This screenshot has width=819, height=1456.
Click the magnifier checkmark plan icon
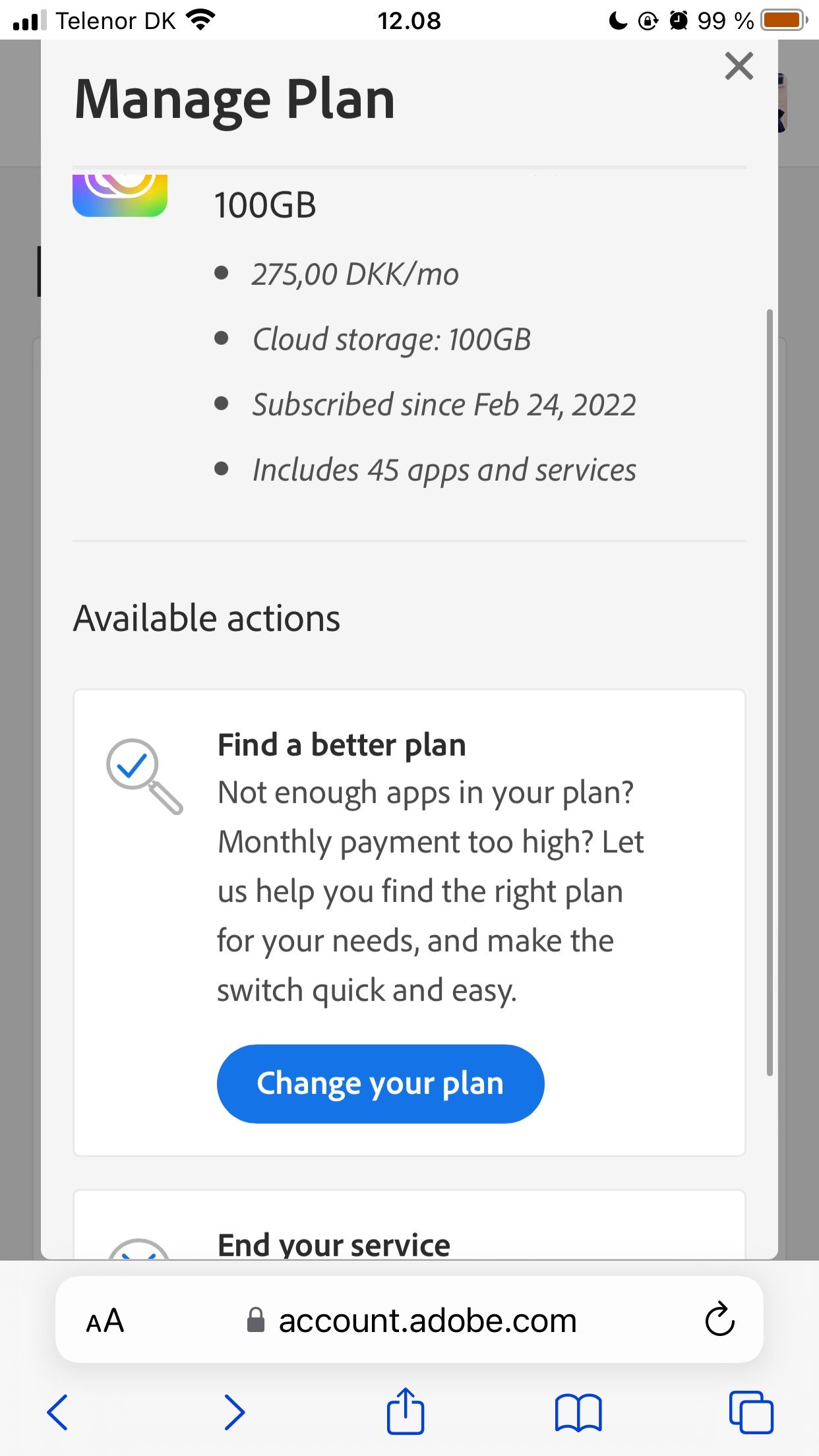(x=144, y=776)
